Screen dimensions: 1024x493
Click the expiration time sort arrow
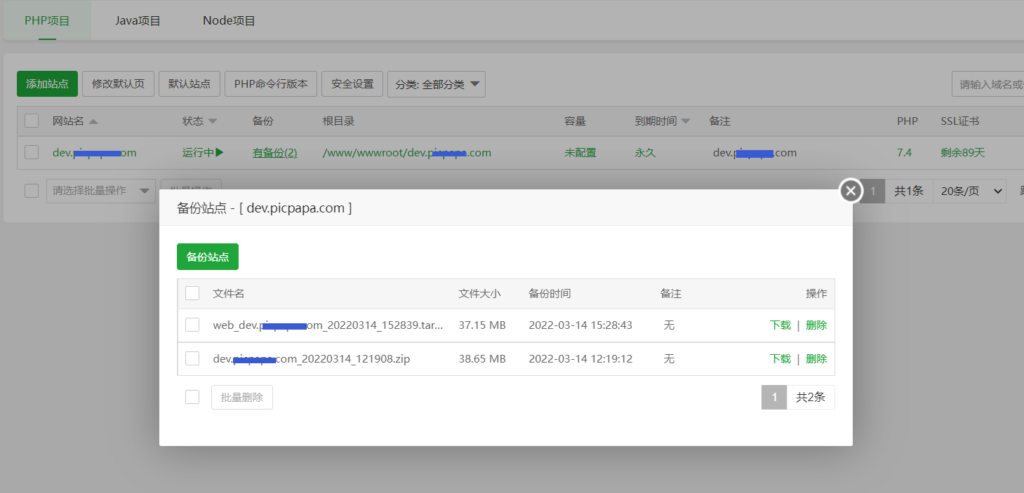(686, 121)
